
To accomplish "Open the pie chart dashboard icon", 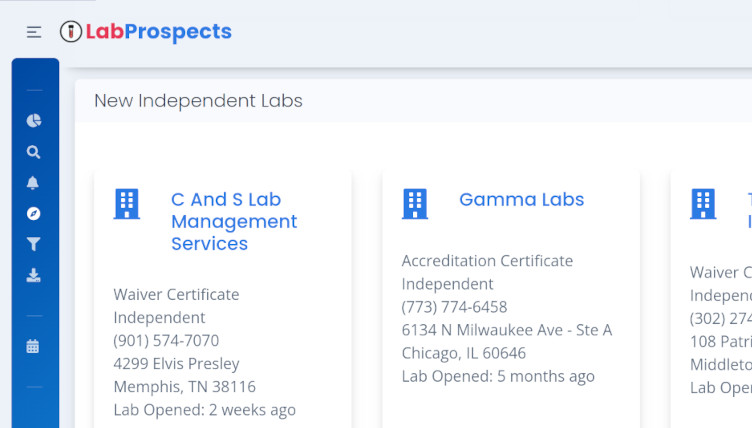I will pos(34,120).
